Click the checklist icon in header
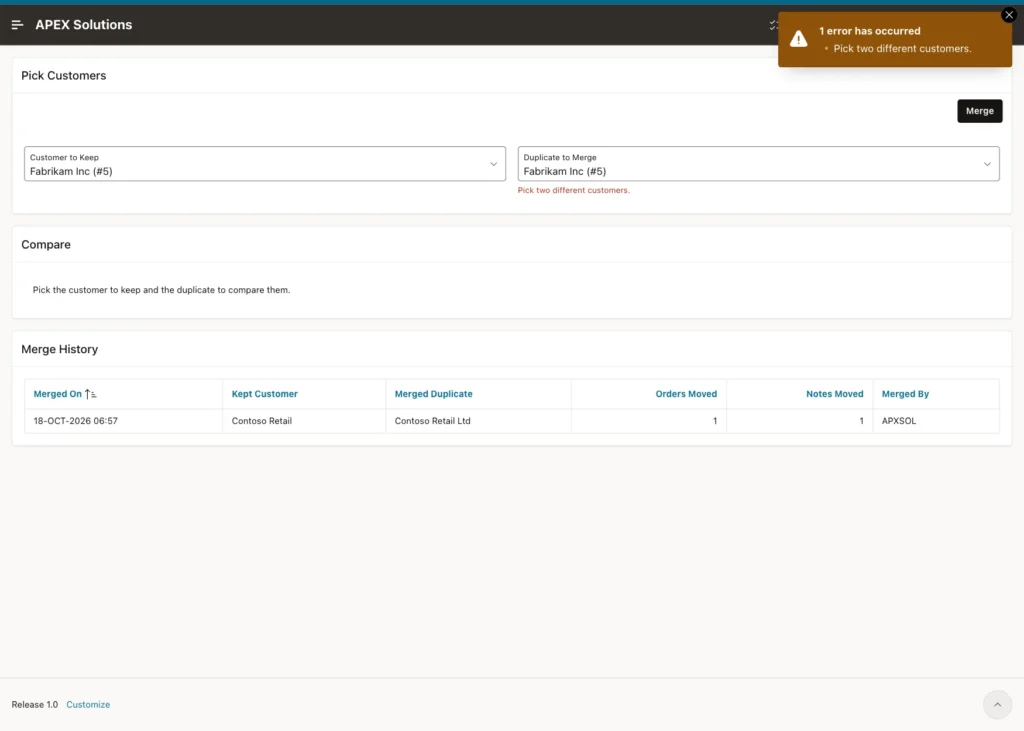Screen dimensions: 1024x731 tap(773, 25)
